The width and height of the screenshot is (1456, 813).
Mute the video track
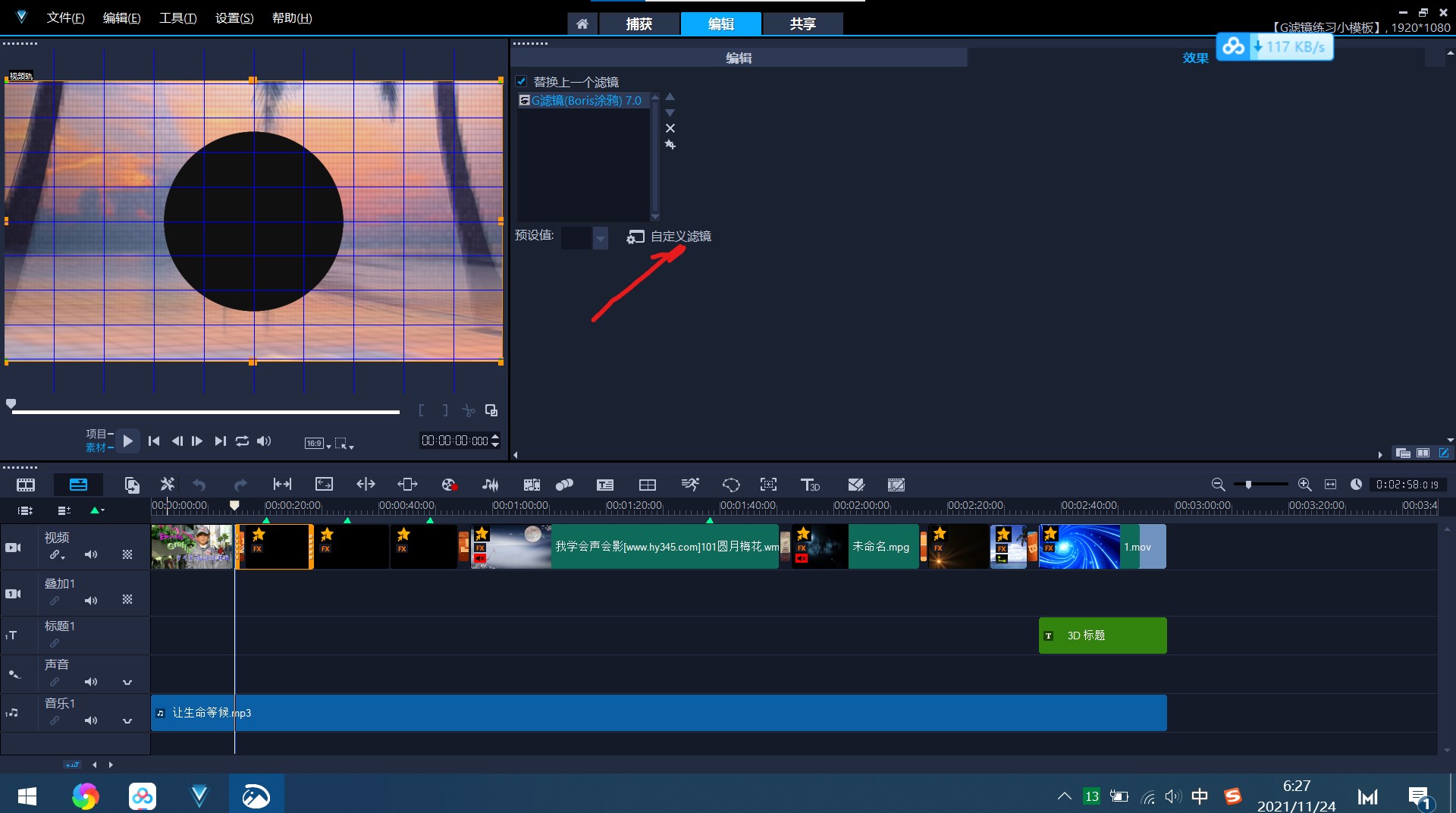91,554
